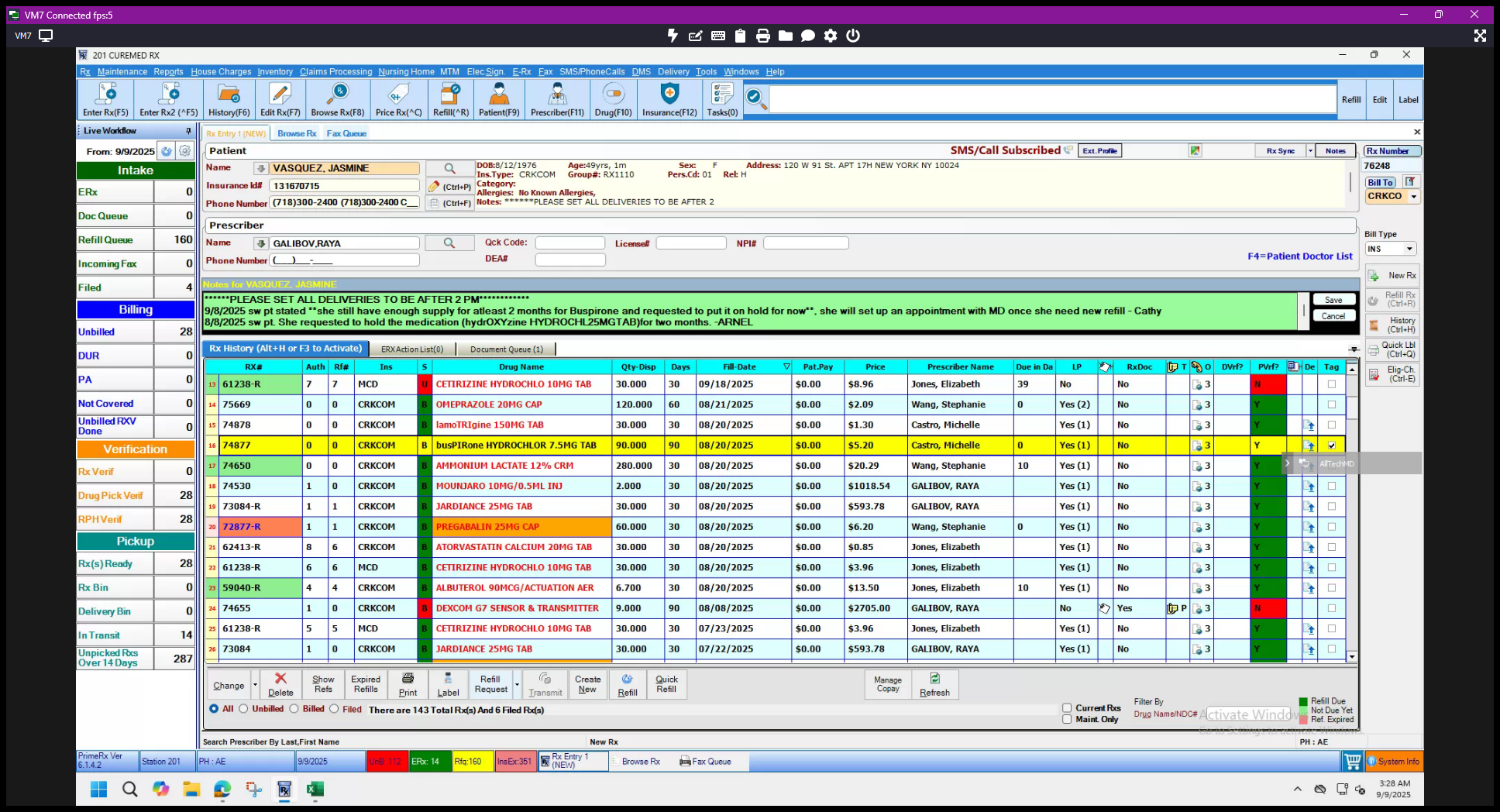The width and height of the screenshot is (1500, 812).
Task: Open the Quick Refill button
Action: [666, 684]
